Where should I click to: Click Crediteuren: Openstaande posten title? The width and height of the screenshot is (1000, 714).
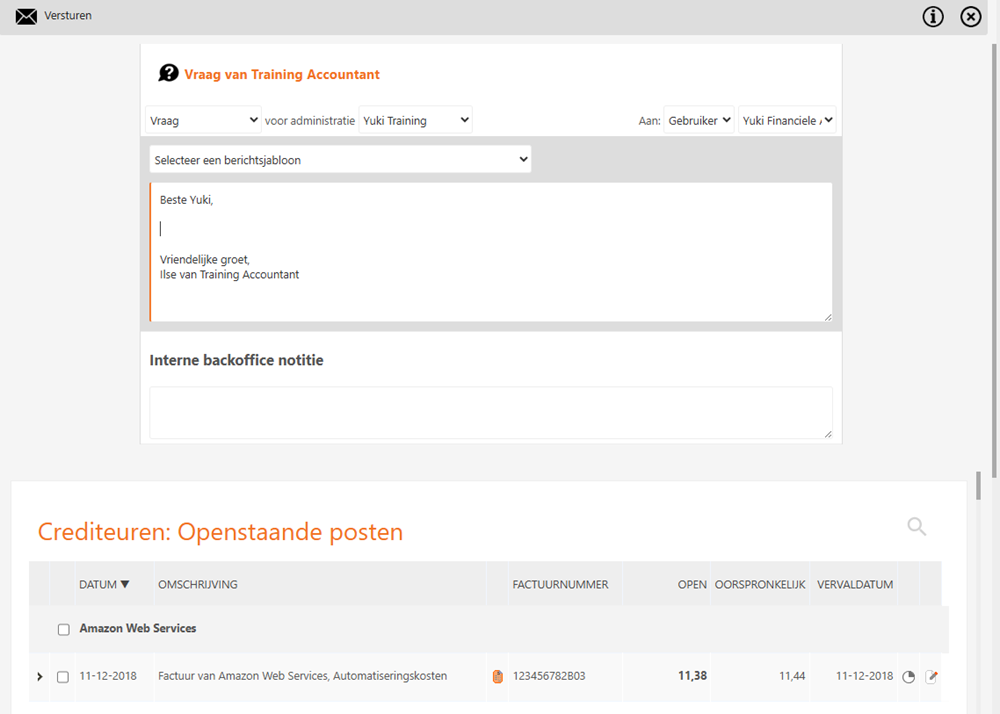[x=220, y=532]
